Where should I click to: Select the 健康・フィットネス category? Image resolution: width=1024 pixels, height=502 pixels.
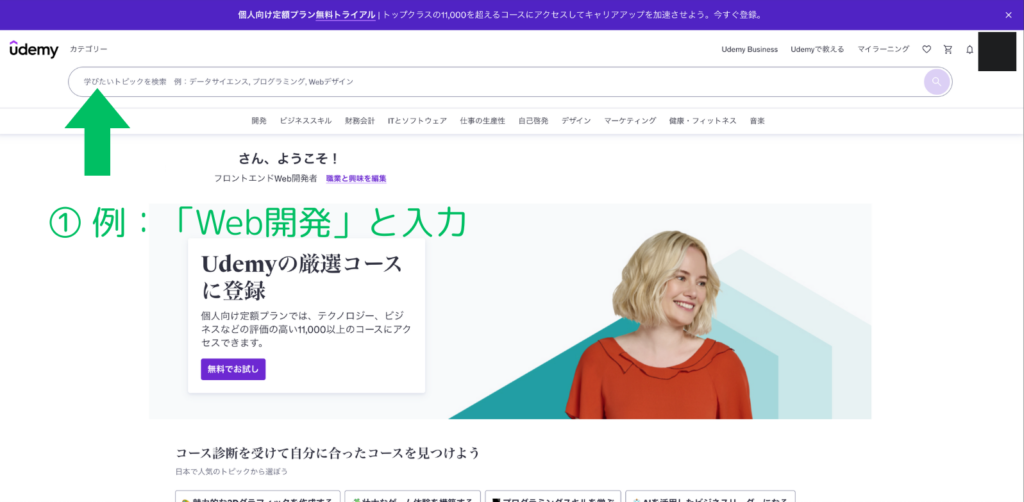point(703,121)
